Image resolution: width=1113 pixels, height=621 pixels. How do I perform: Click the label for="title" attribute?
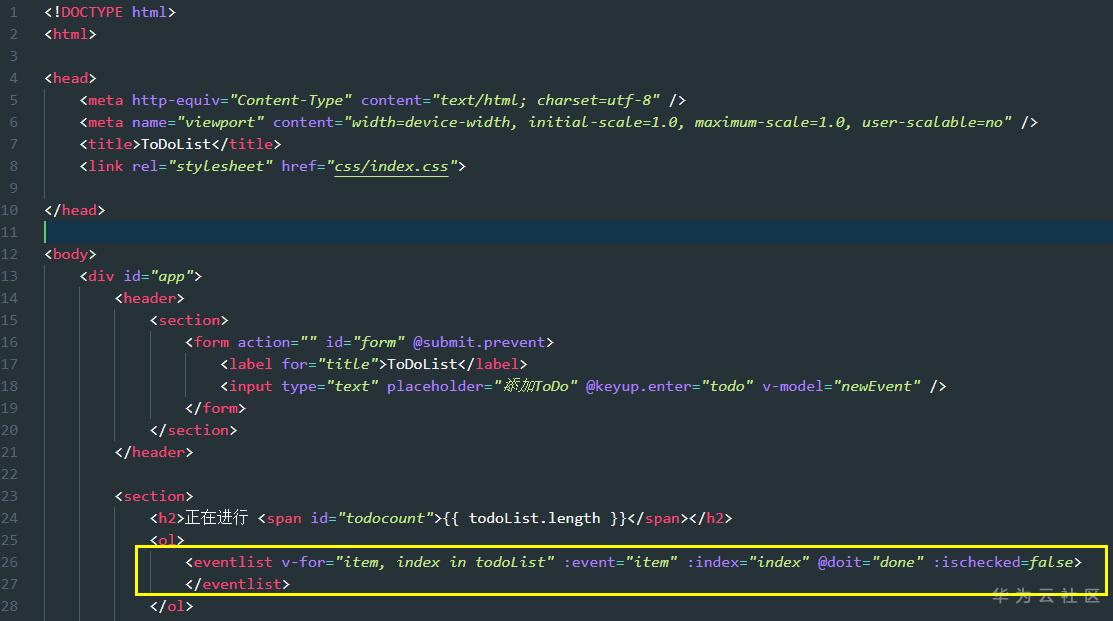tap(330, 364)
